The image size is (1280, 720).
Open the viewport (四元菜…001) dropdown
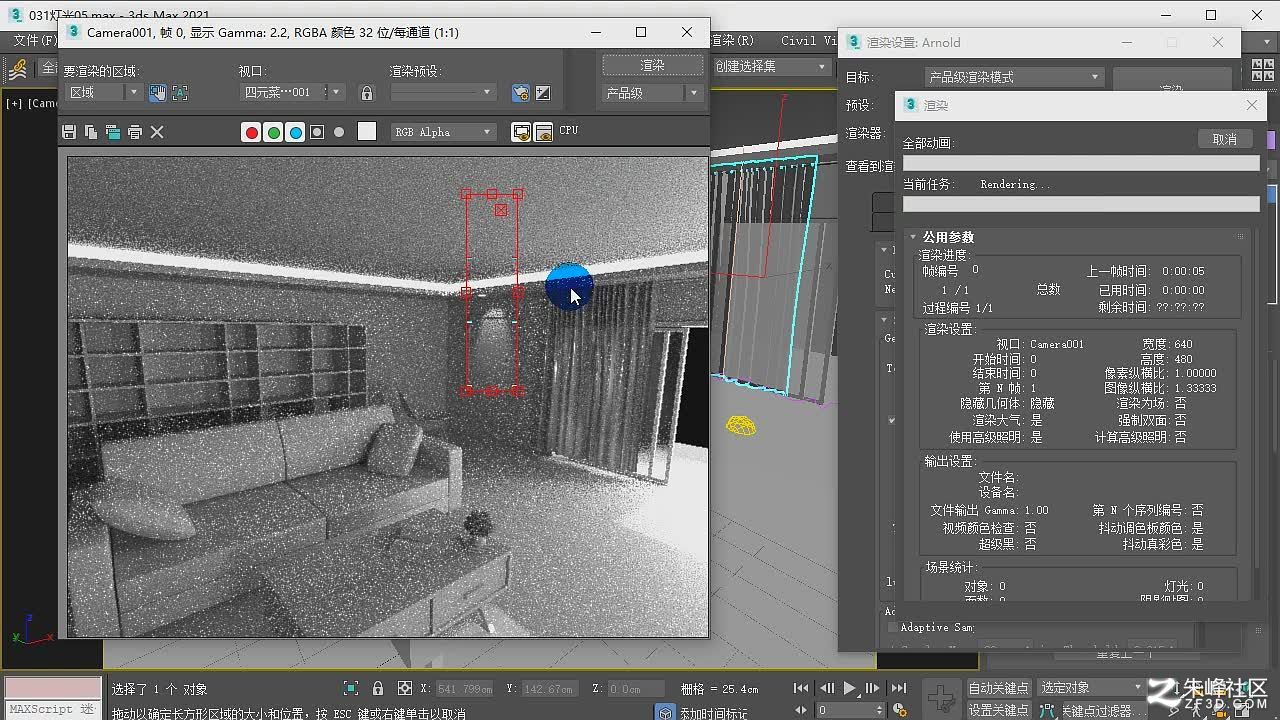[x=293, y=92]
